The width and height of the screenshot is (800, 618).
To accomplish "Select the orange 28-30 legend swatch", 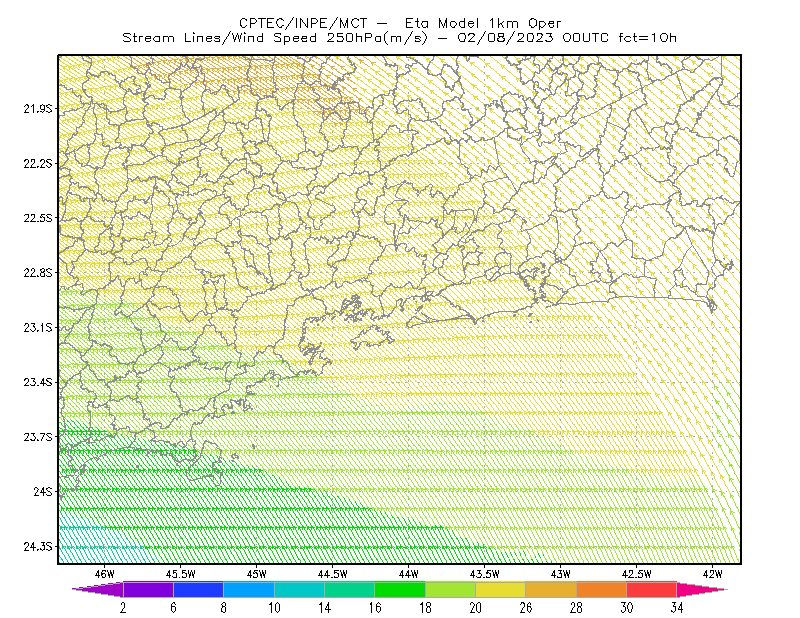I will pyautogui.click(x=602, y=589).
